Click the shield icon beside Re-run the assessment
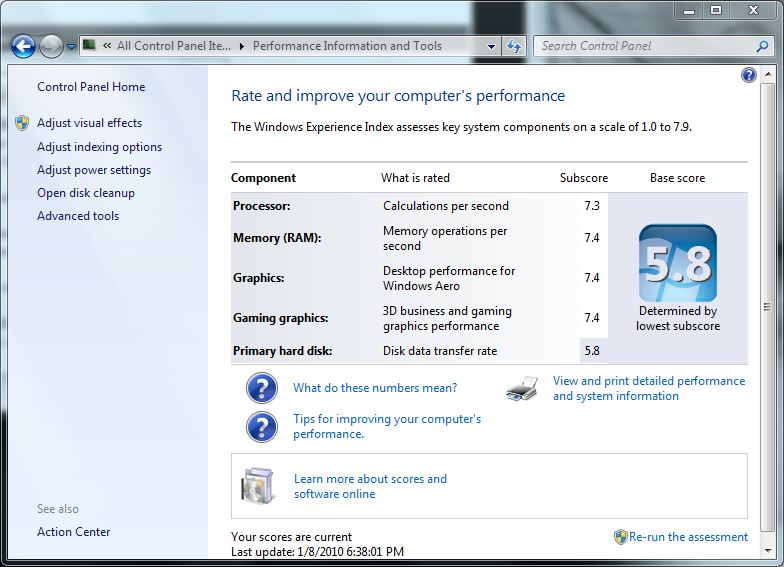The image size is (784, 567). pyautogui.click(x=620, y=537)
